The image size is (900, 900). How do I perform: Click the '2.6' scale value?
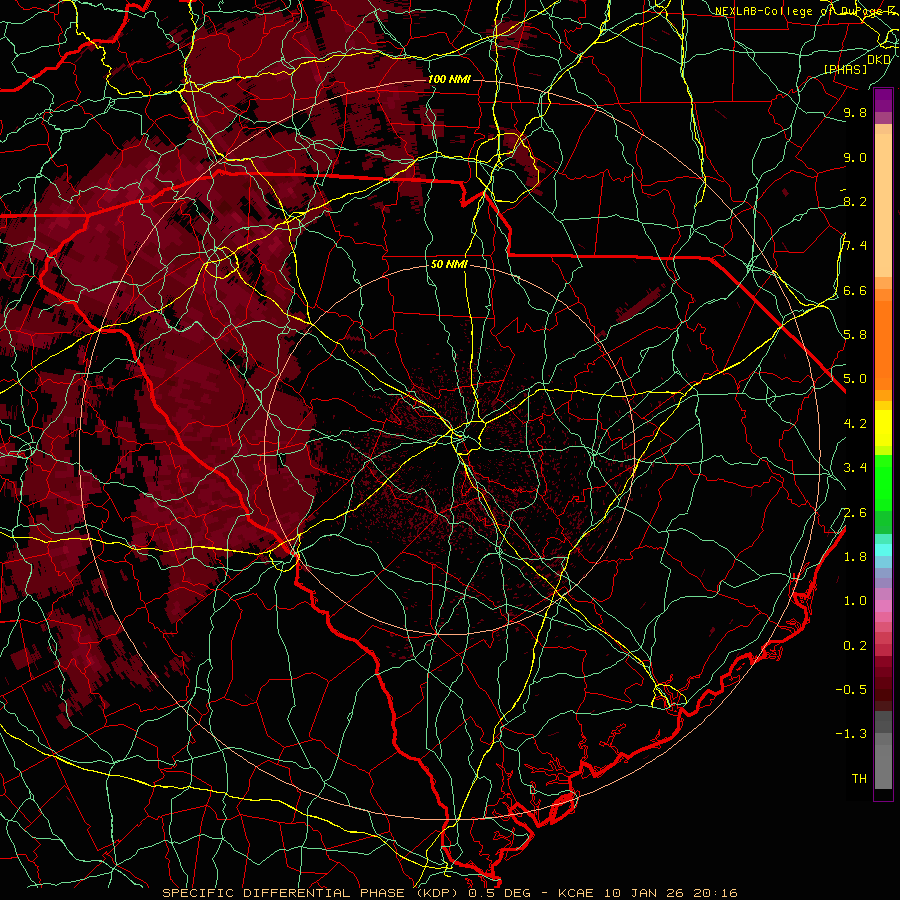[855, 513]
